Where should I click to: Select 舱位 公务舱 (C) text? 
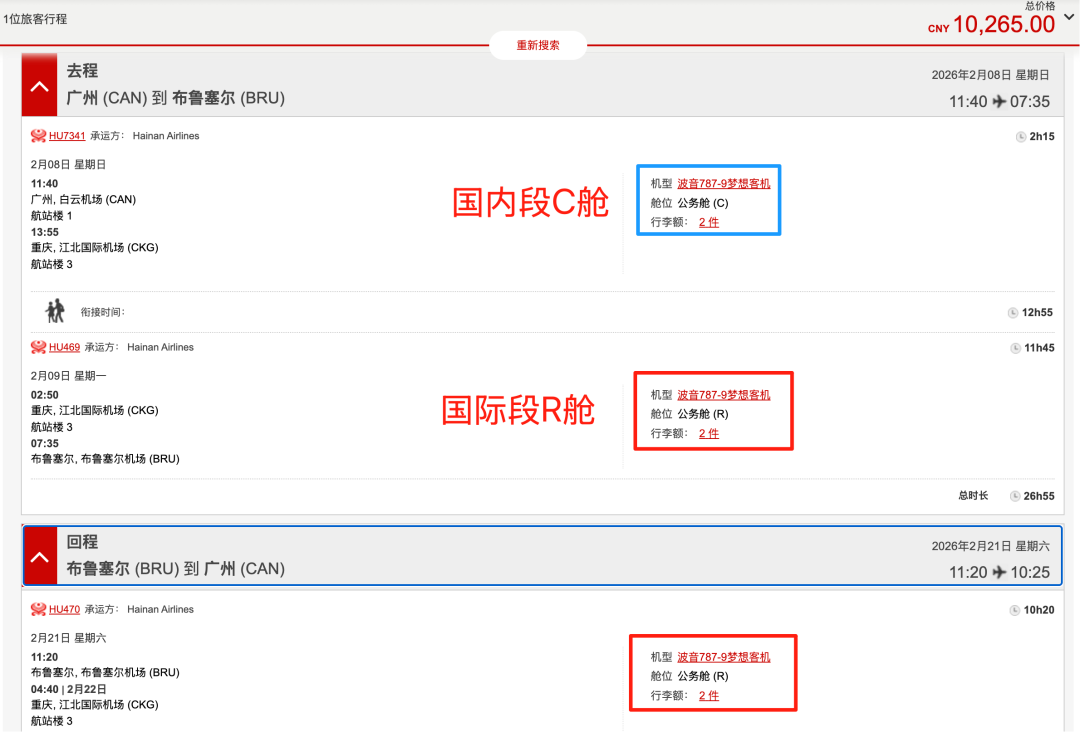pyautogui.click(x=689, y=202)
